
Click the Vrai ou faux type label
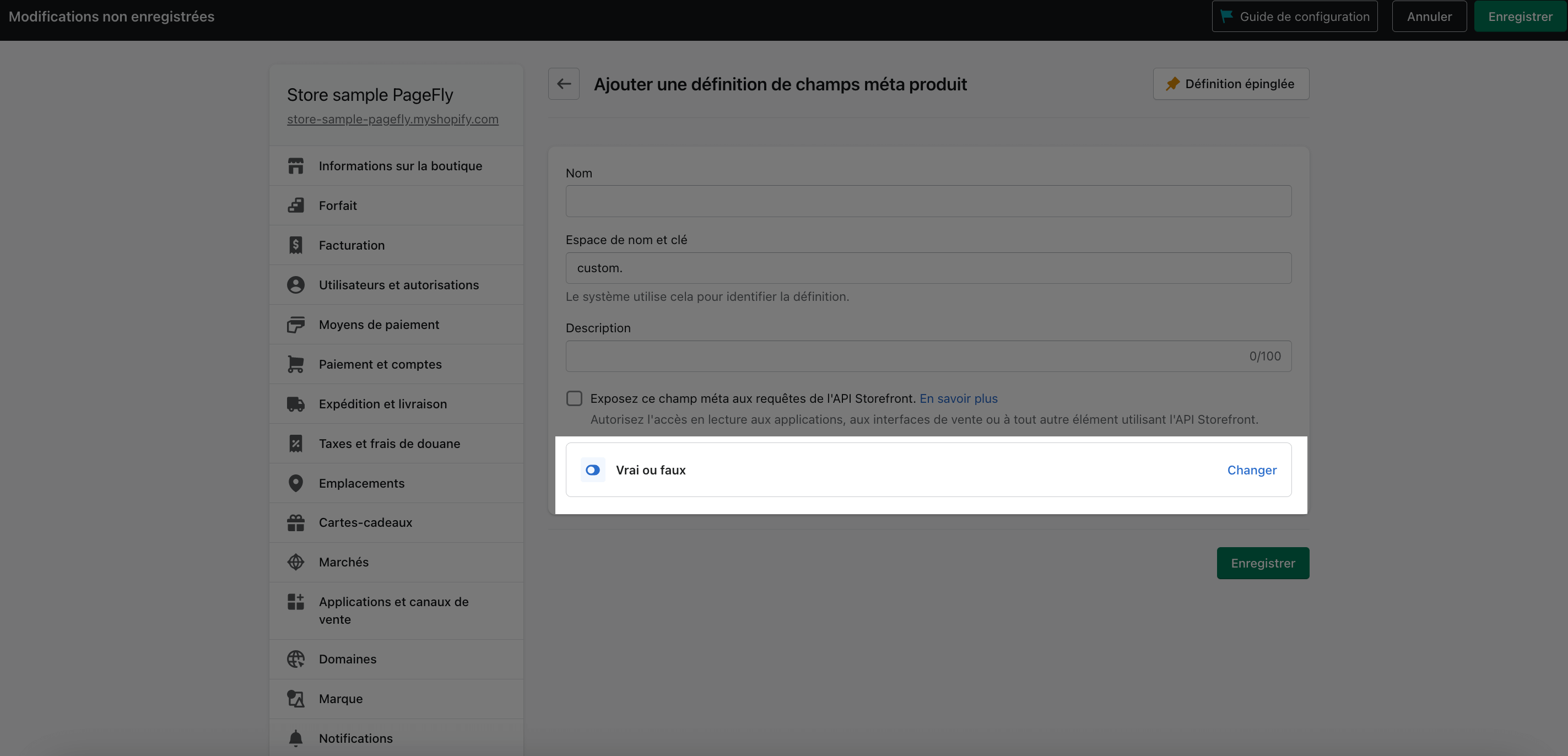click(x=651, y=470)
